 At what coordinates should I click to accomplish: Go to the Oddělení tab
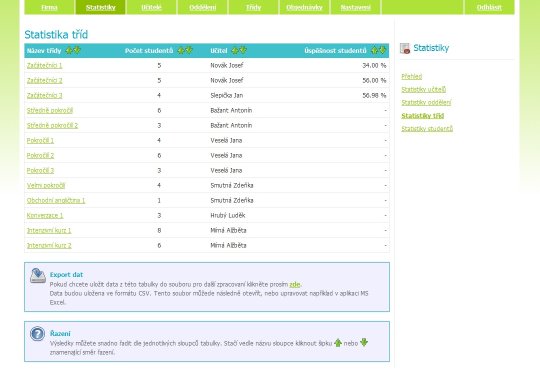(202, 7)
